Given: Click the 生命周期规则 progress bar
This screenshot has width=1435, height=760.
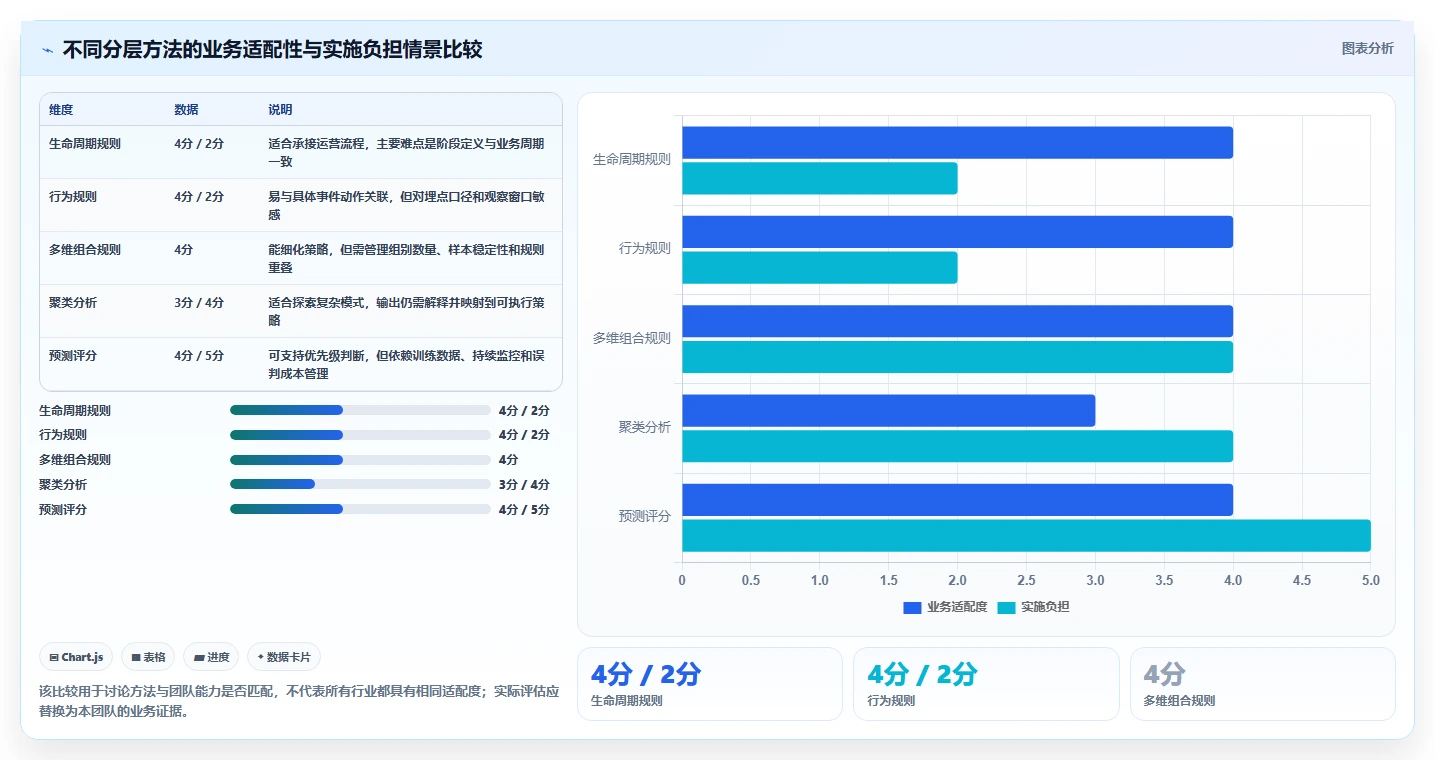Looking at the screenshot, I should tap(360, 410).
